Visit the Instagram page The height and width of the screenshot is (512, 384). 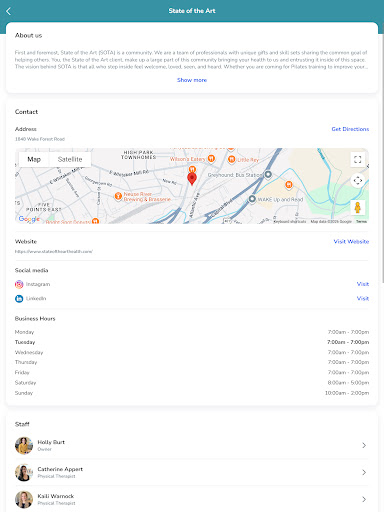coord(363,284)
